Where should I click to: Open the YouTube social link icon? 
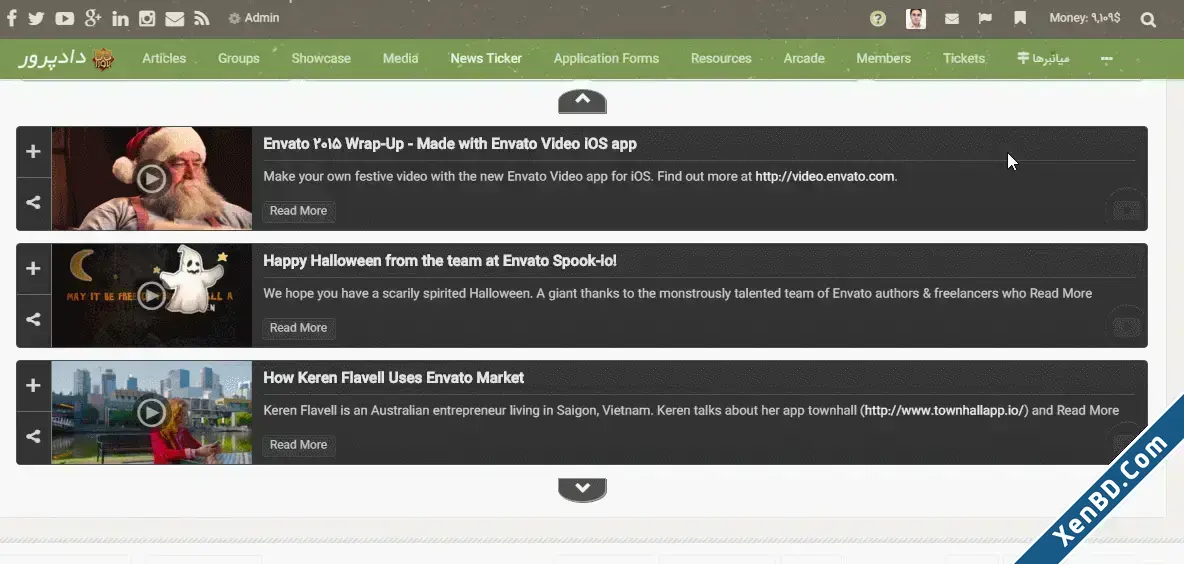click(65, 19)
